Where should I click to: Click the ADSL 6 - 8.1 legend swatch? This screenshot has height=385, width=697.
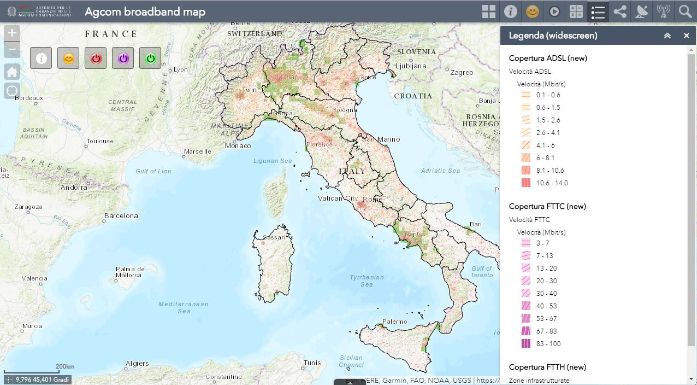point(526,158)
